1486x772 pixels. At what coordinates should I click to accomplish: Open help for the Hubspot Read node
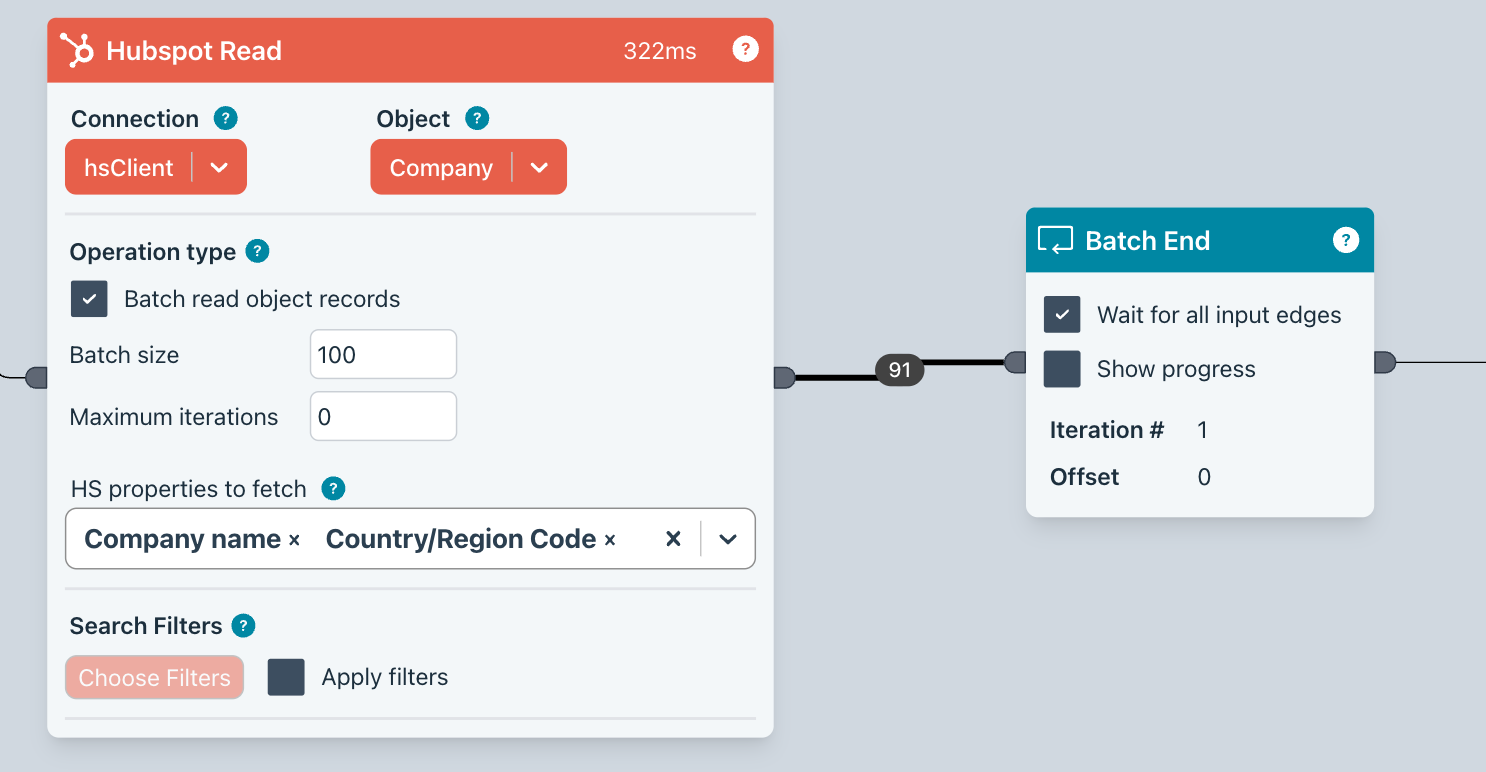click(x=745, y=49)
